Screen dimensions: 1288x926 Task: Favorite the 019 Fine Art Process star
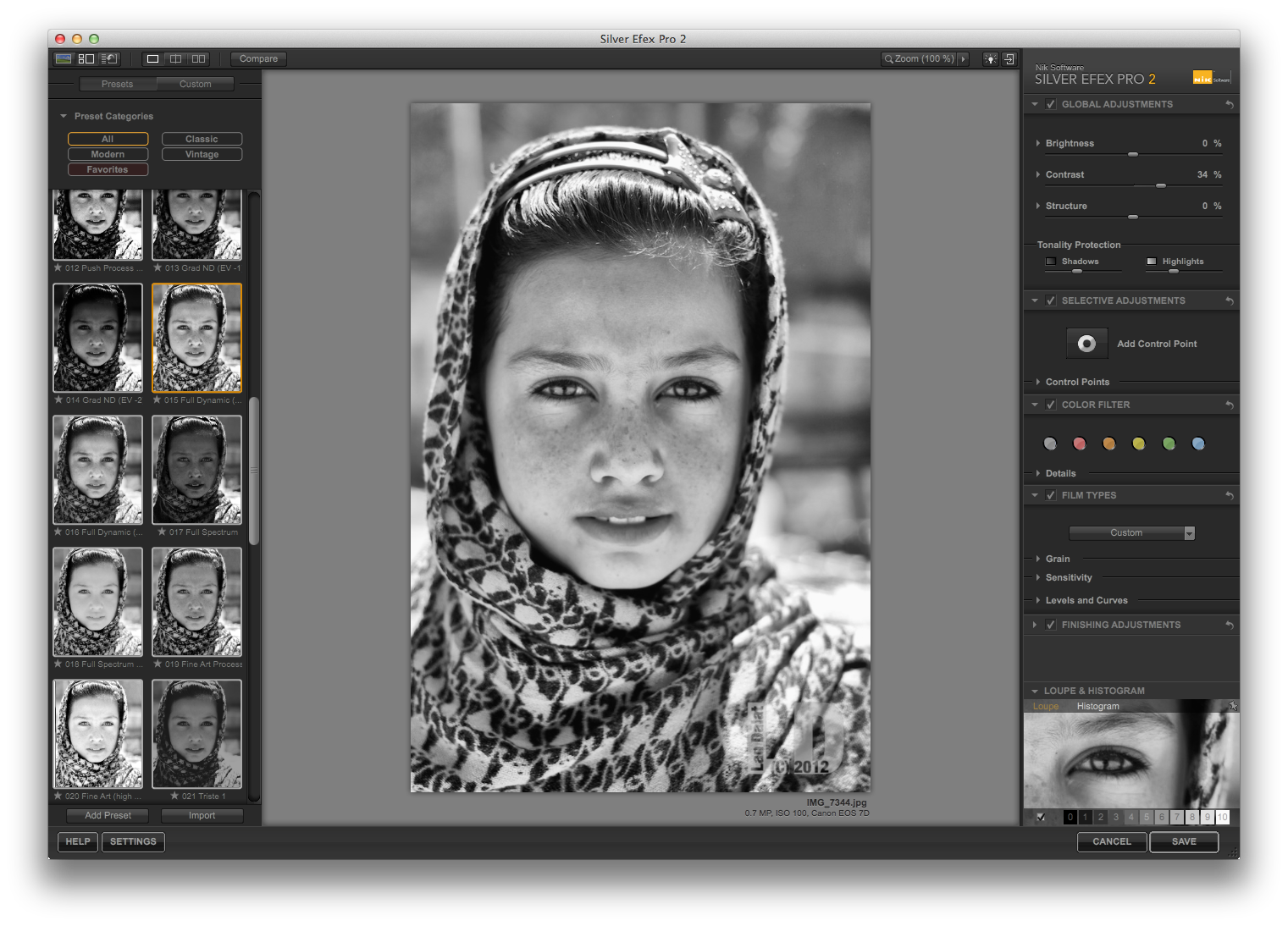(x=158, y=664)
